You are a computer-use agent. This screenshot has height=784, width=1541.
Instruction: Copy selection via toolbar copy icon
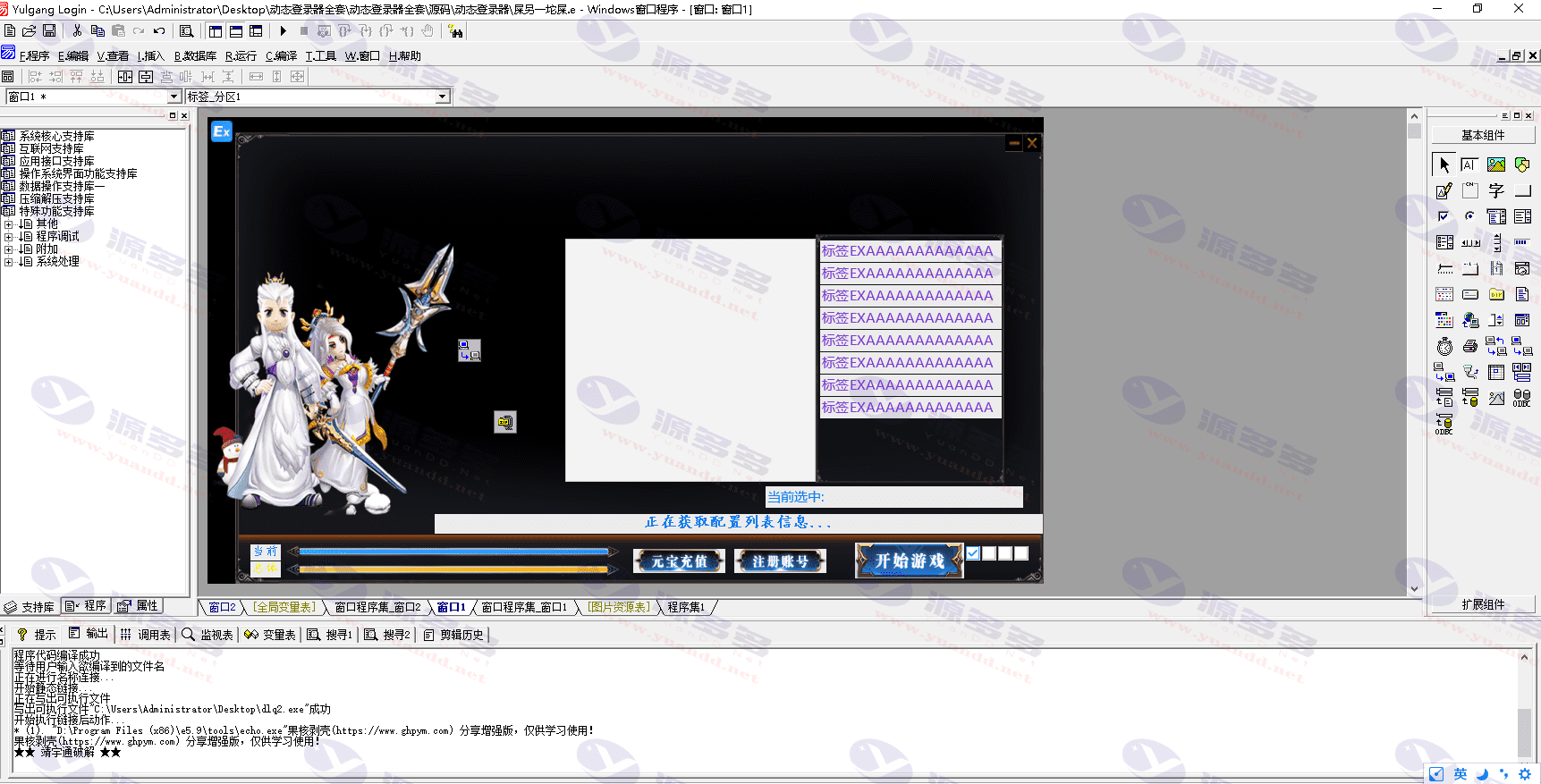click(x=97, y=31)
